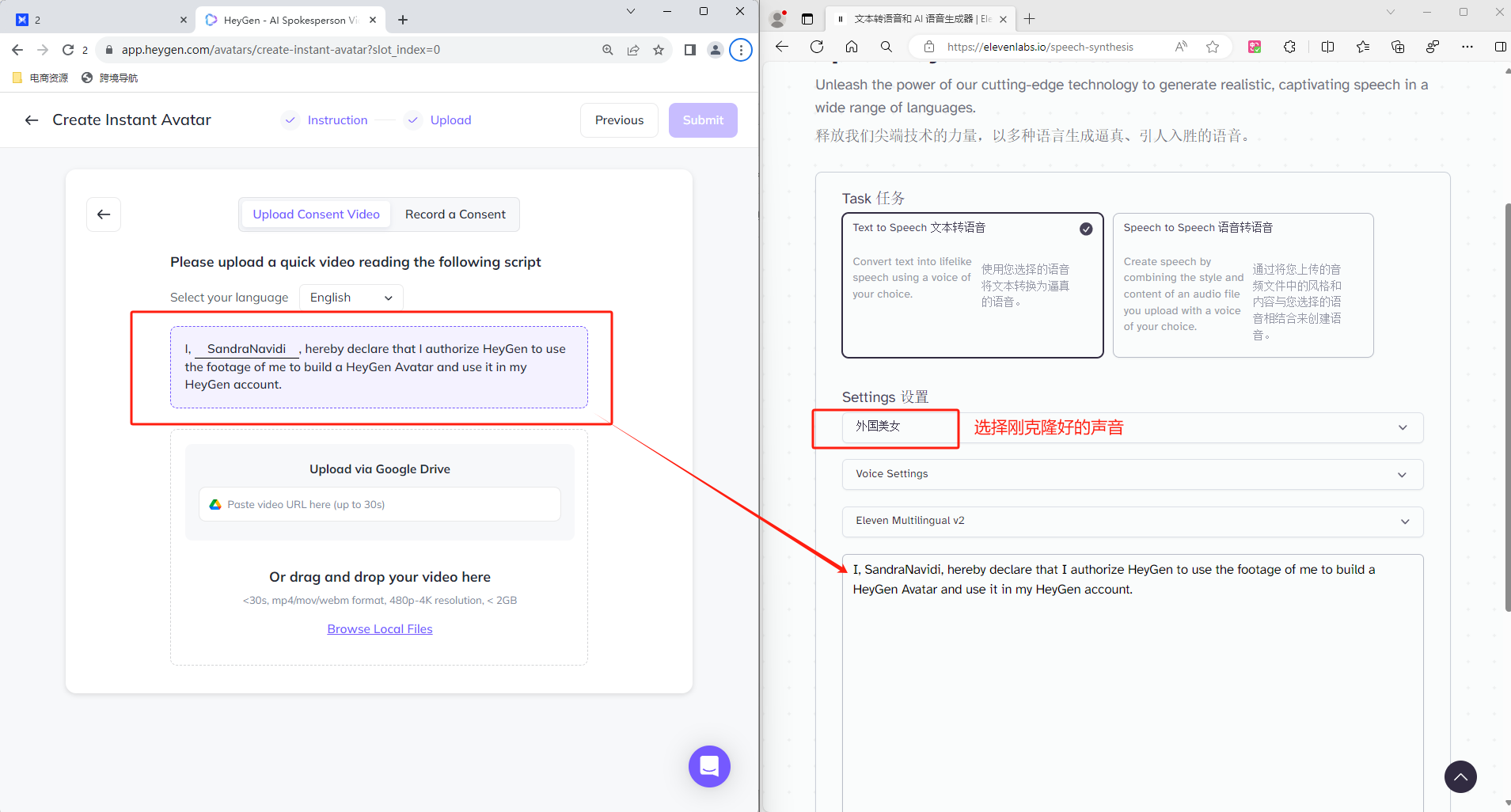Open the Chrome profile avatar menu

(x=716, y=50)
